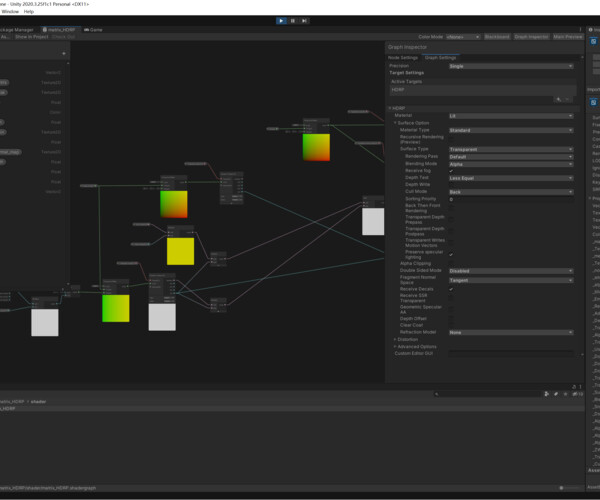Toggle the Alpha Clipping checkbox
600x500 pixels.
pos(451,264)
